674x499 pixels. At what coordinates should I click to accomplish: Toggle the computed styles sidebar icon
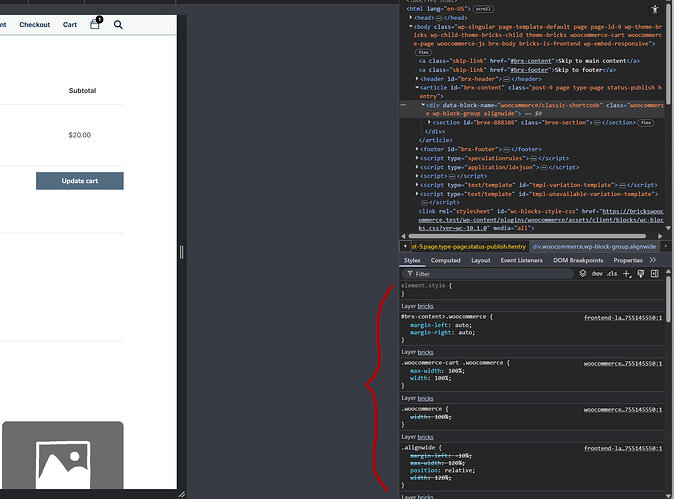click(655, 273)
